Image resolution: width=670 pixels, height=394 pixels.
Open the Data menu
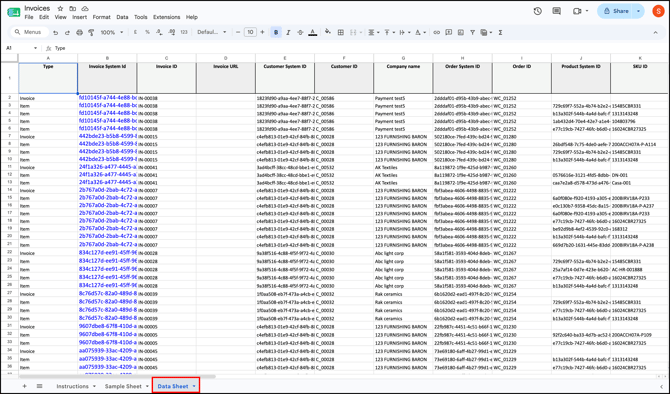coord(122,17)
